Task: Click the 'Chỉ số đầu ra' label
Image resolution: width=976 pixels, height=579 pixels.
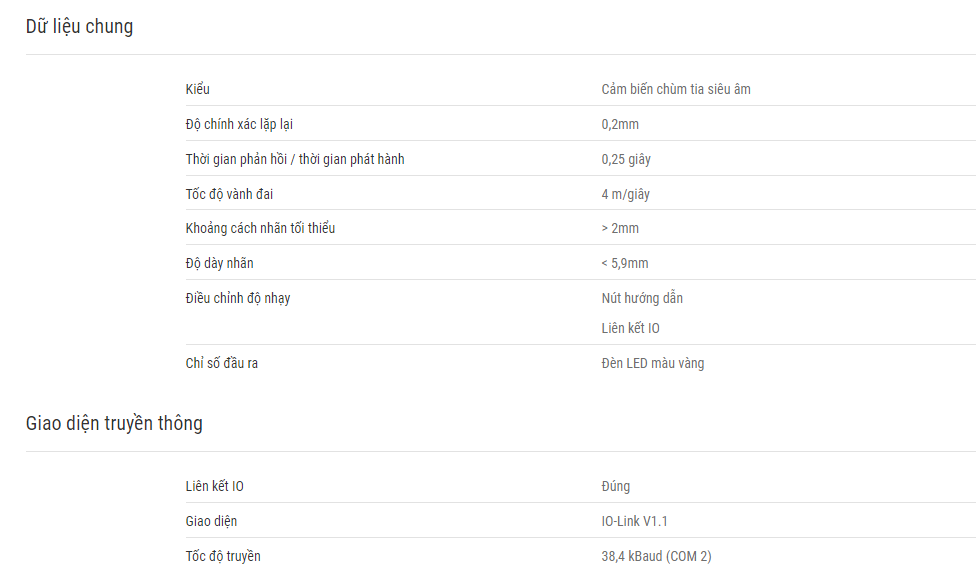Action: coord(222,363)
